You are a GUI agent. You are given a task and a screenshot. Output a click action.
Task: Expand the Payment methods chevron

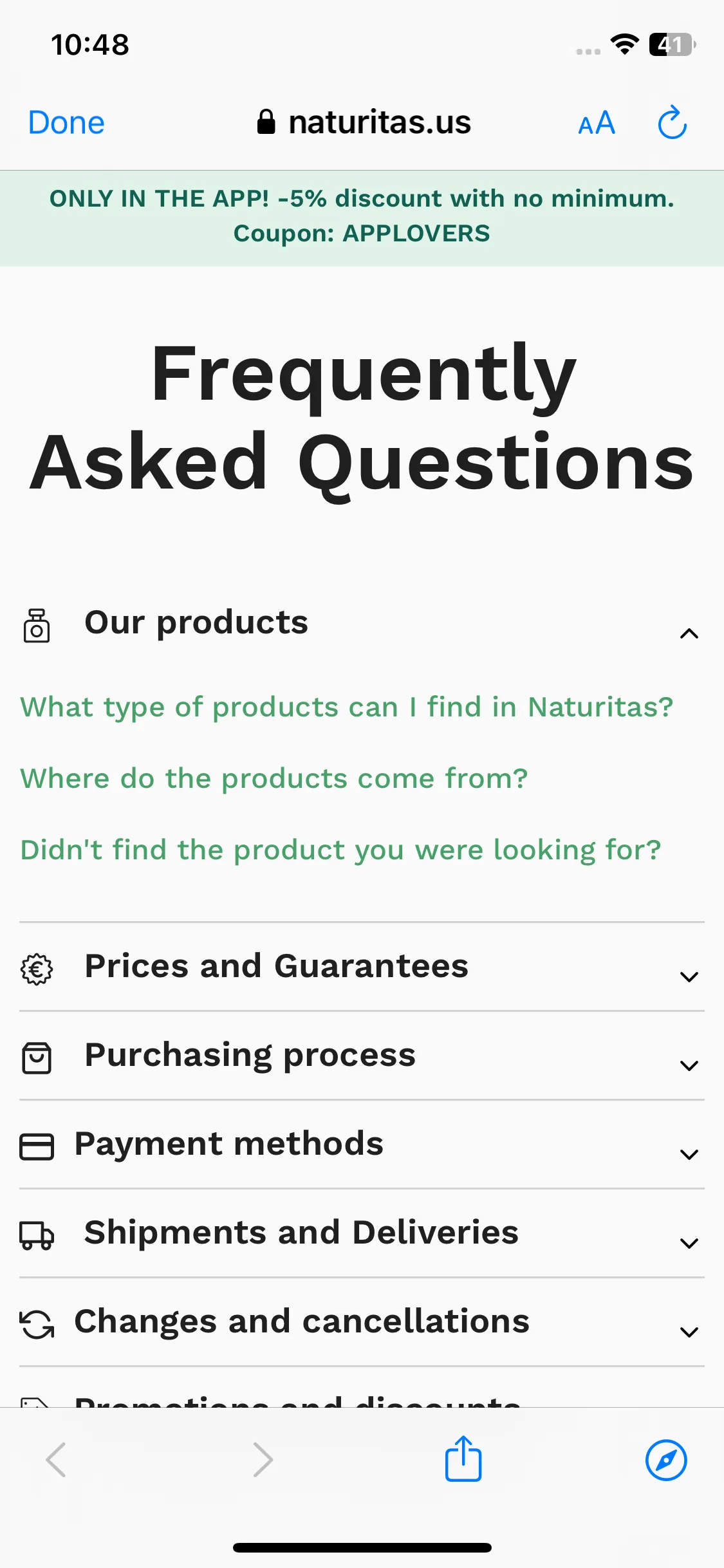(689, 1154)
